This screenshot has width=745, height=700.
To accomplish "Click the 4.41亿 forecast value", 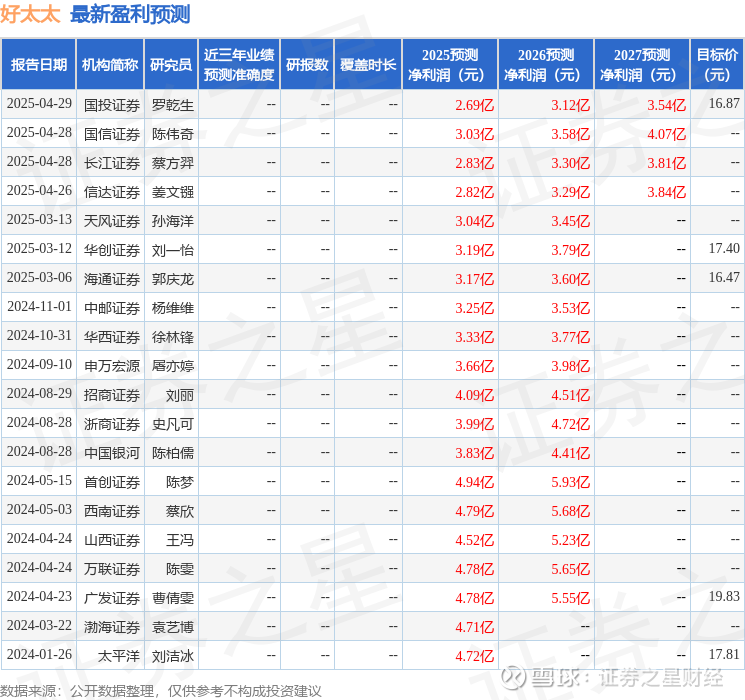I will (571, 453).
